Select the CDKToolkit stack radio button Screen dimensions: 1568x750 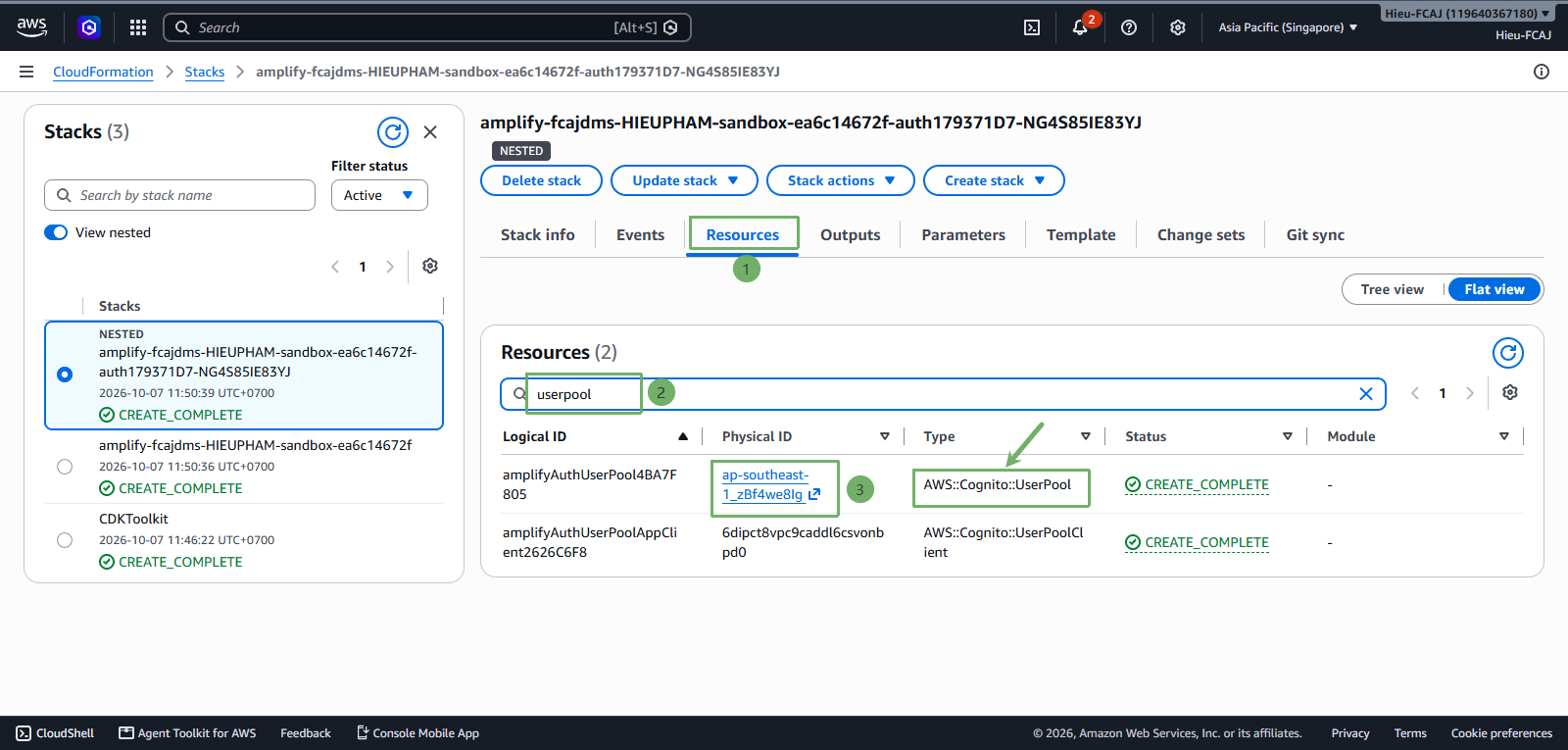[65, 540]
